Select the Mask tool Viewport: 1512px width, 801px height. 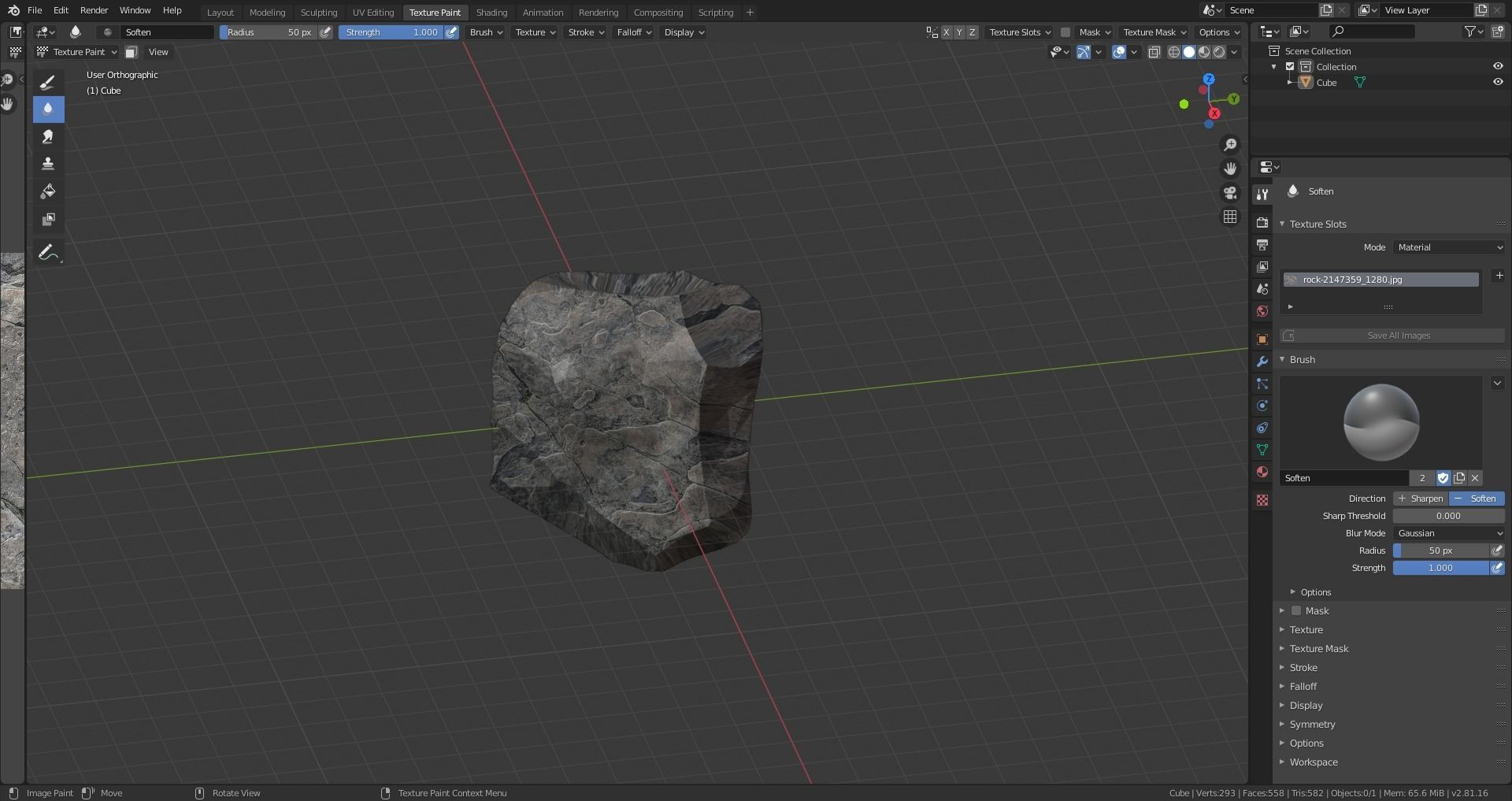click(x=48, y=219)
